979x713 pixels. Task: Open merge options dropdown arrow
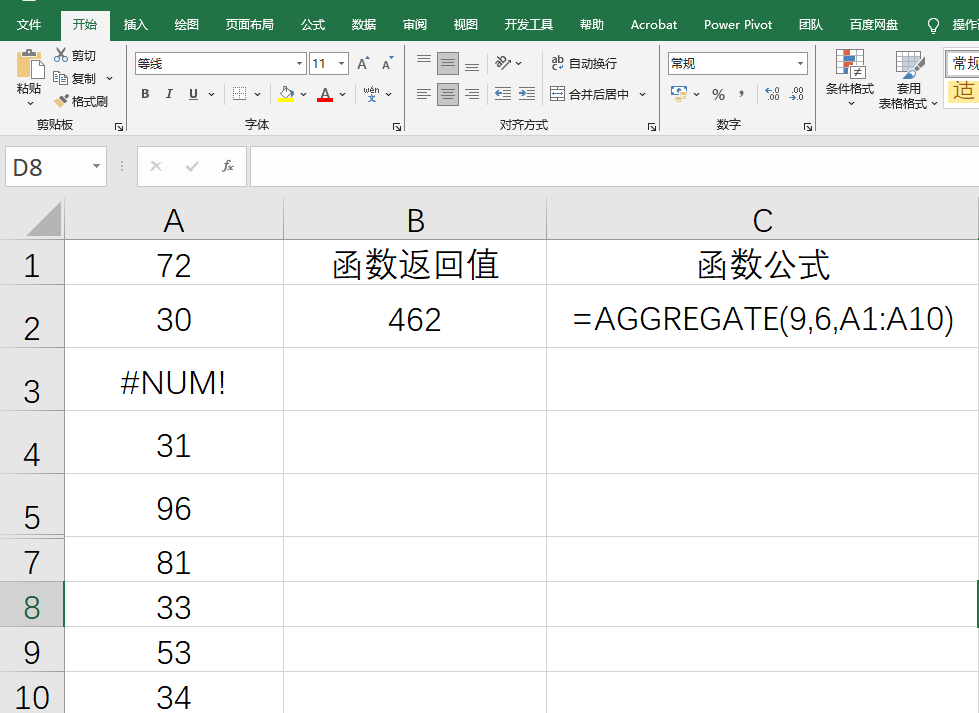(x=642, y=94)
